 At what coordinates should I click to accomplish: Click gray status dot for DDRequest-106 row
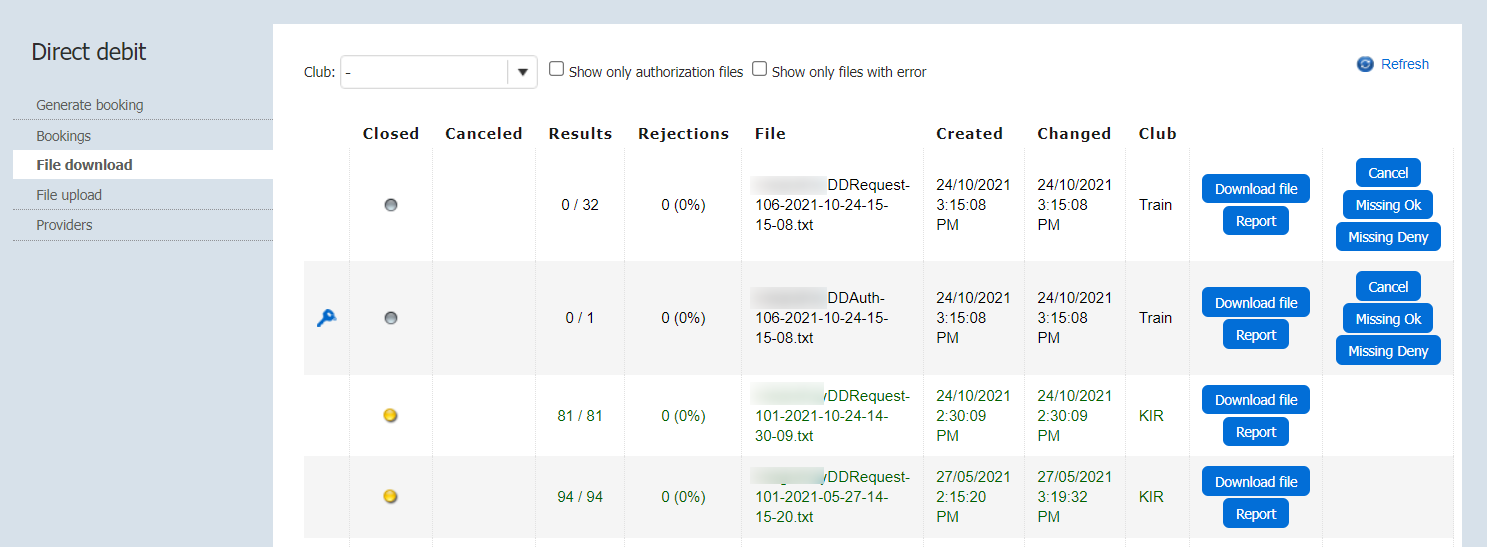coord(391,205)
